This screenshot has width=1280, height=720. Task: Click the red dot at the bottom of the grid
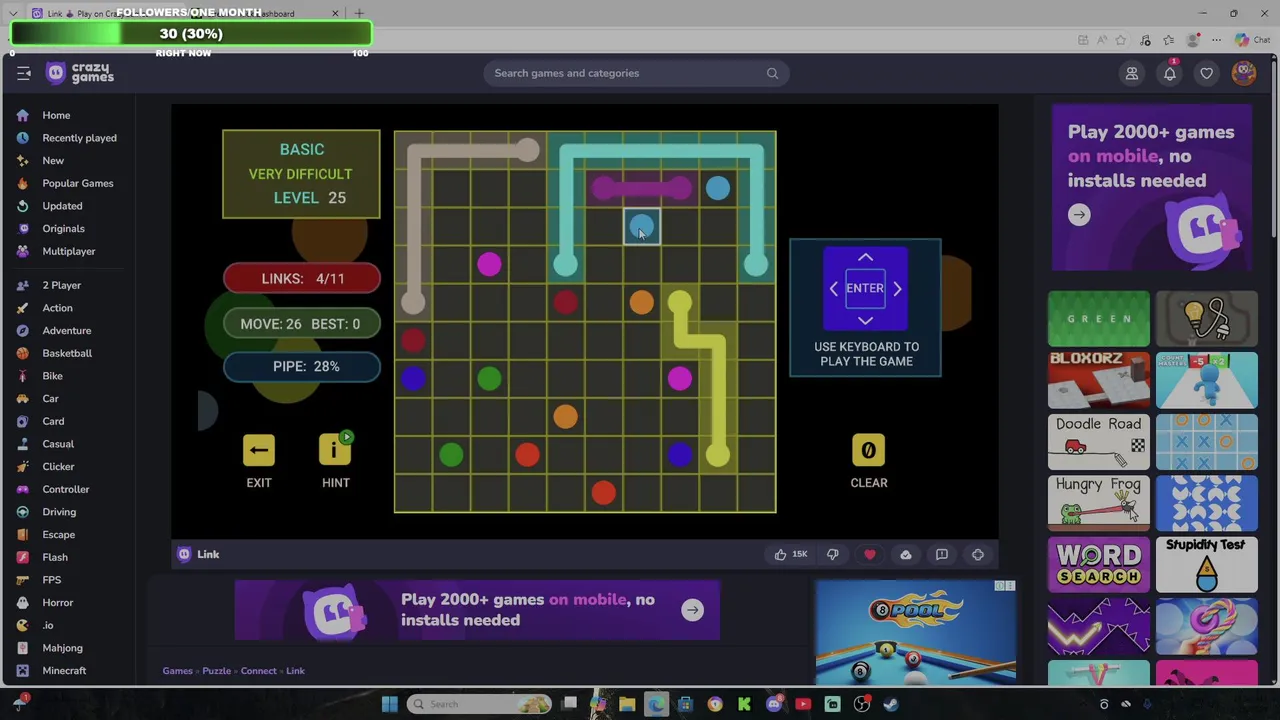click(x=603, y=492)
